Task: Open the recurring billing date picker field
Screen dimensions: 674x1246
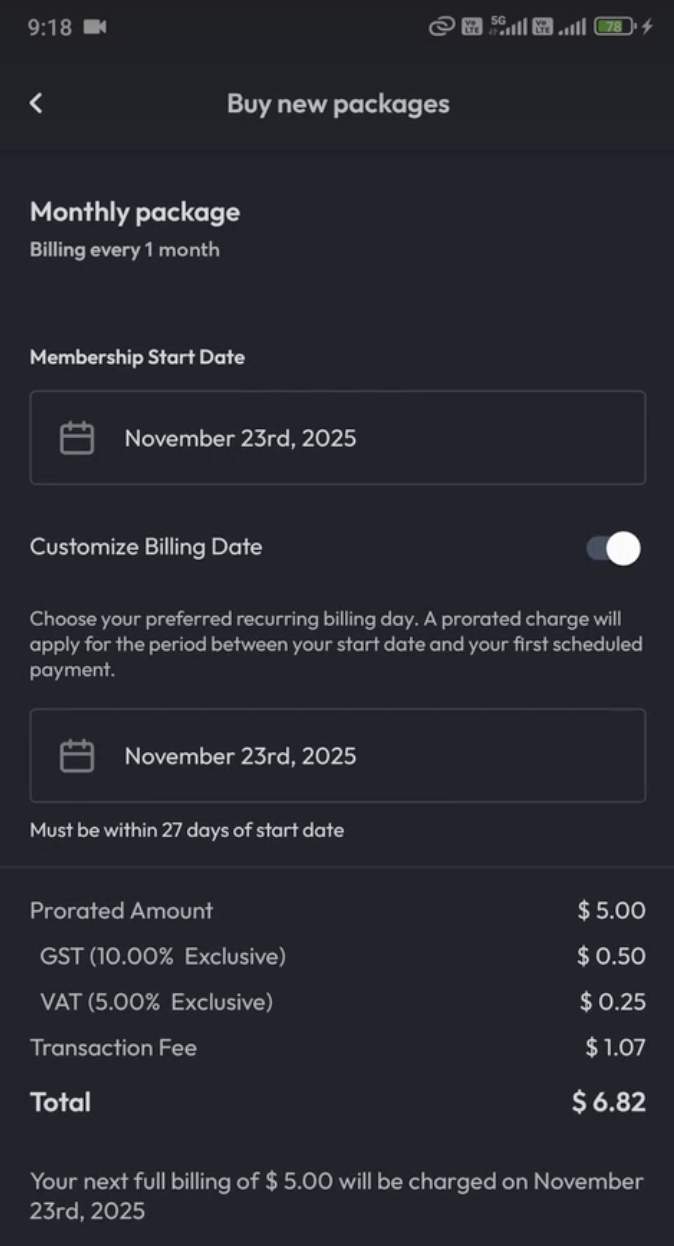Action: point(337,756)
